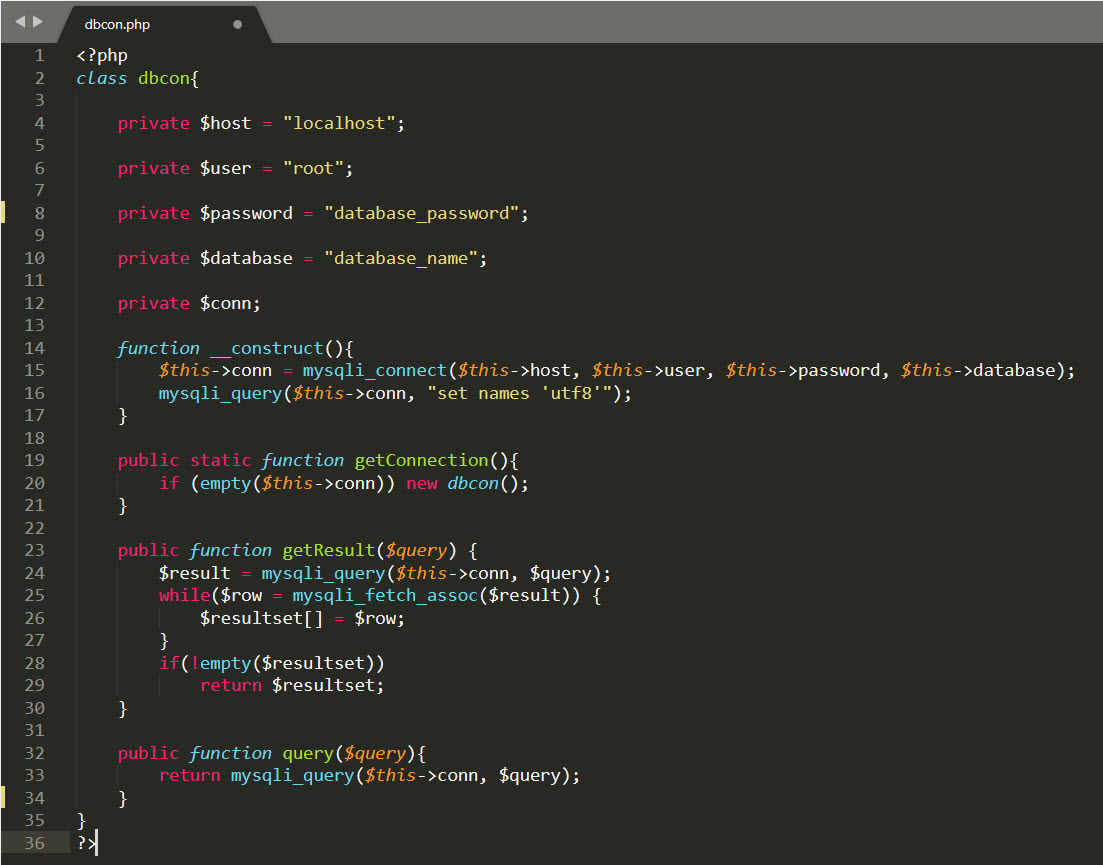Image resolution: width=1103 pixels, height=865 pixels.
Task: Click the empty tab bar area
Action: 680,22
